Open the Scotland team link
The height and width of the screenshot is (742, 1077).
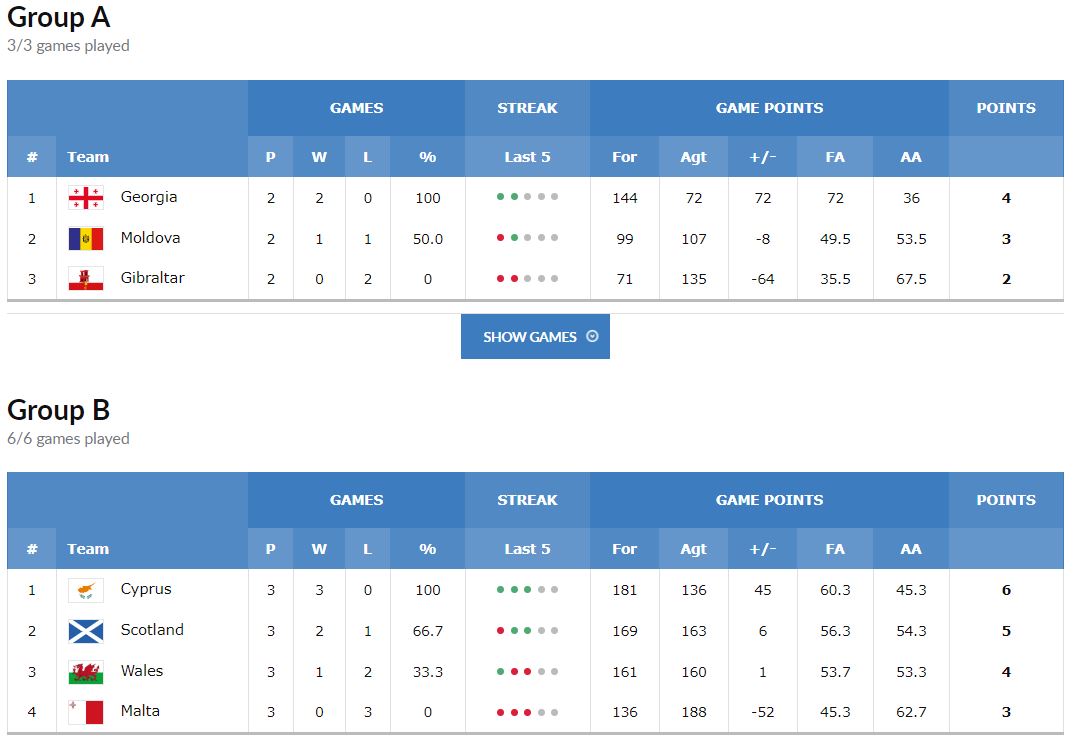[x=152, y=629]
